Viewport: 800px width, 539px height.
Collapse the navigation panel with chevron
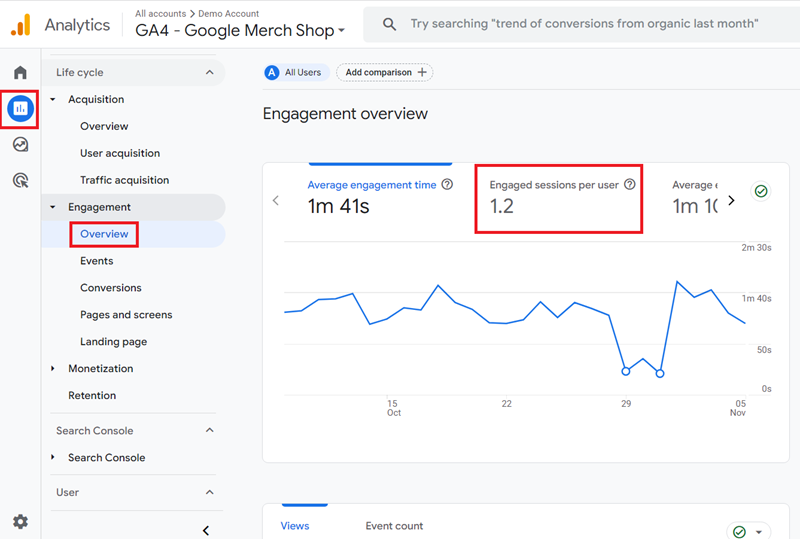point(206,530)
